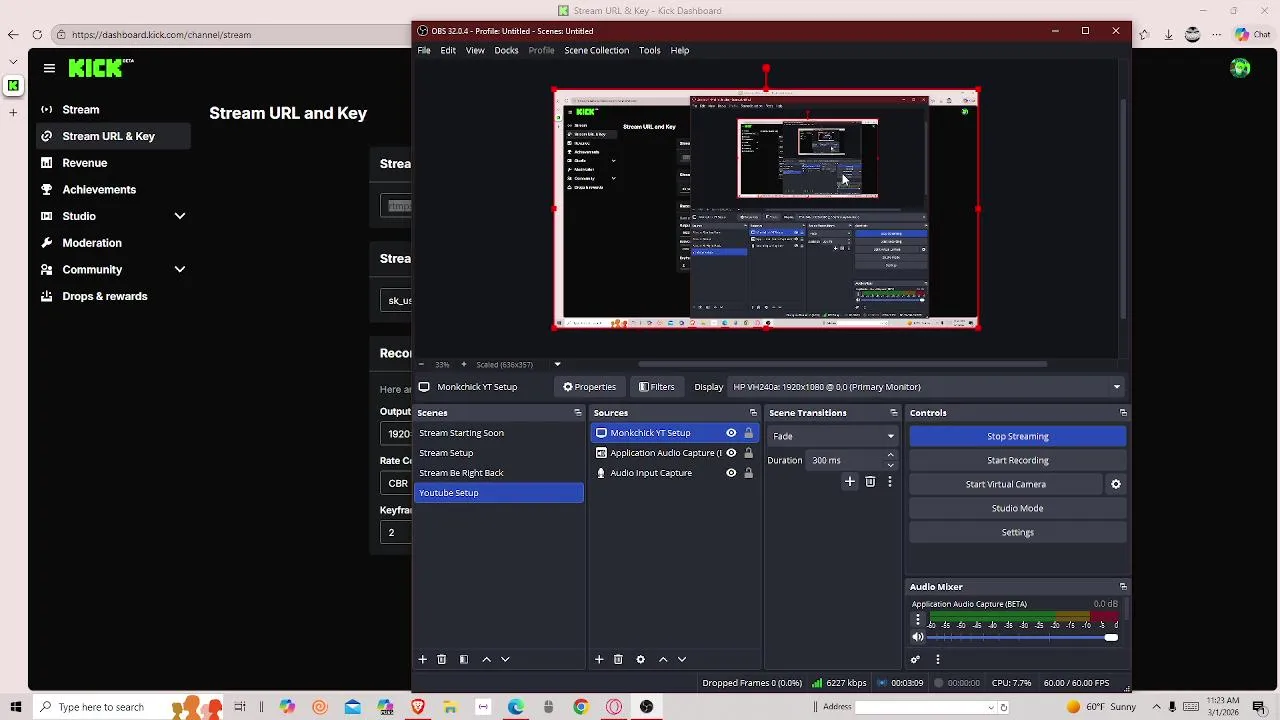The height and width of the screenshot is (720, 1280).
Task: Open Virtual Camera settings gear
Action: (x=1116, y=484)
